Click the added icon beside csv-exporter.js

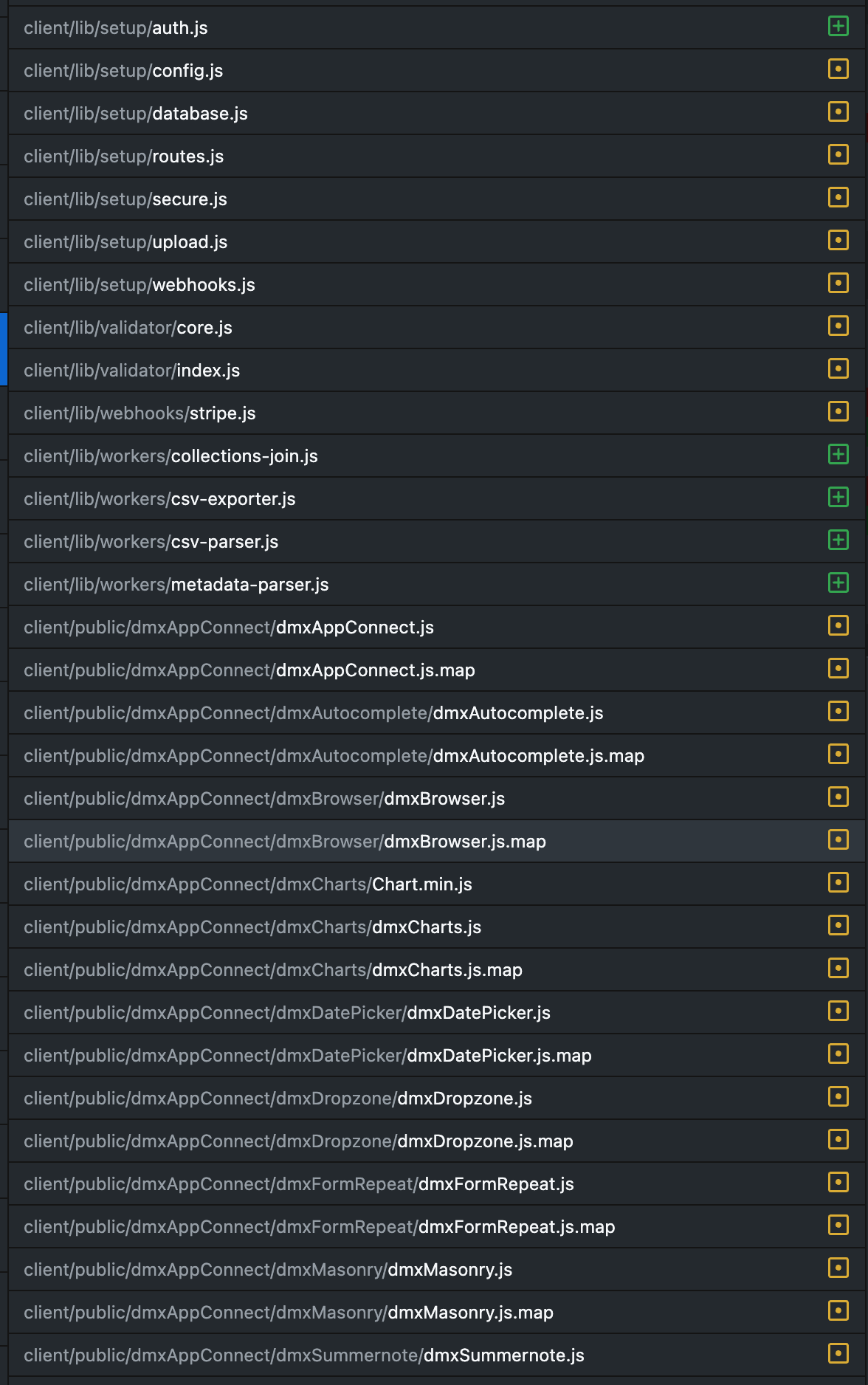(838, 498)
